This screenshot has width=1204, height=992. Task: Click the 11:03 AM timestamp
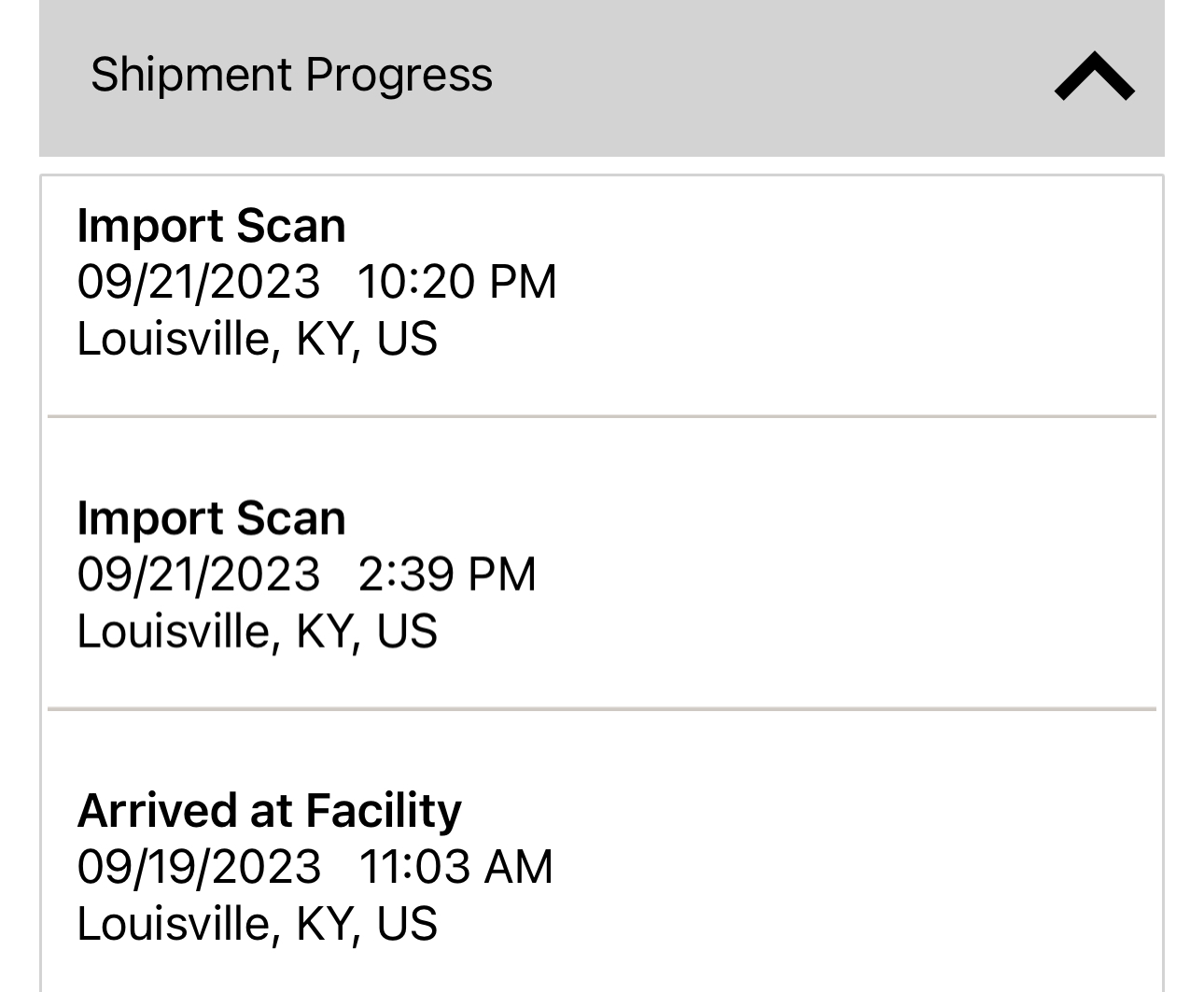click(x=455, y=867)
